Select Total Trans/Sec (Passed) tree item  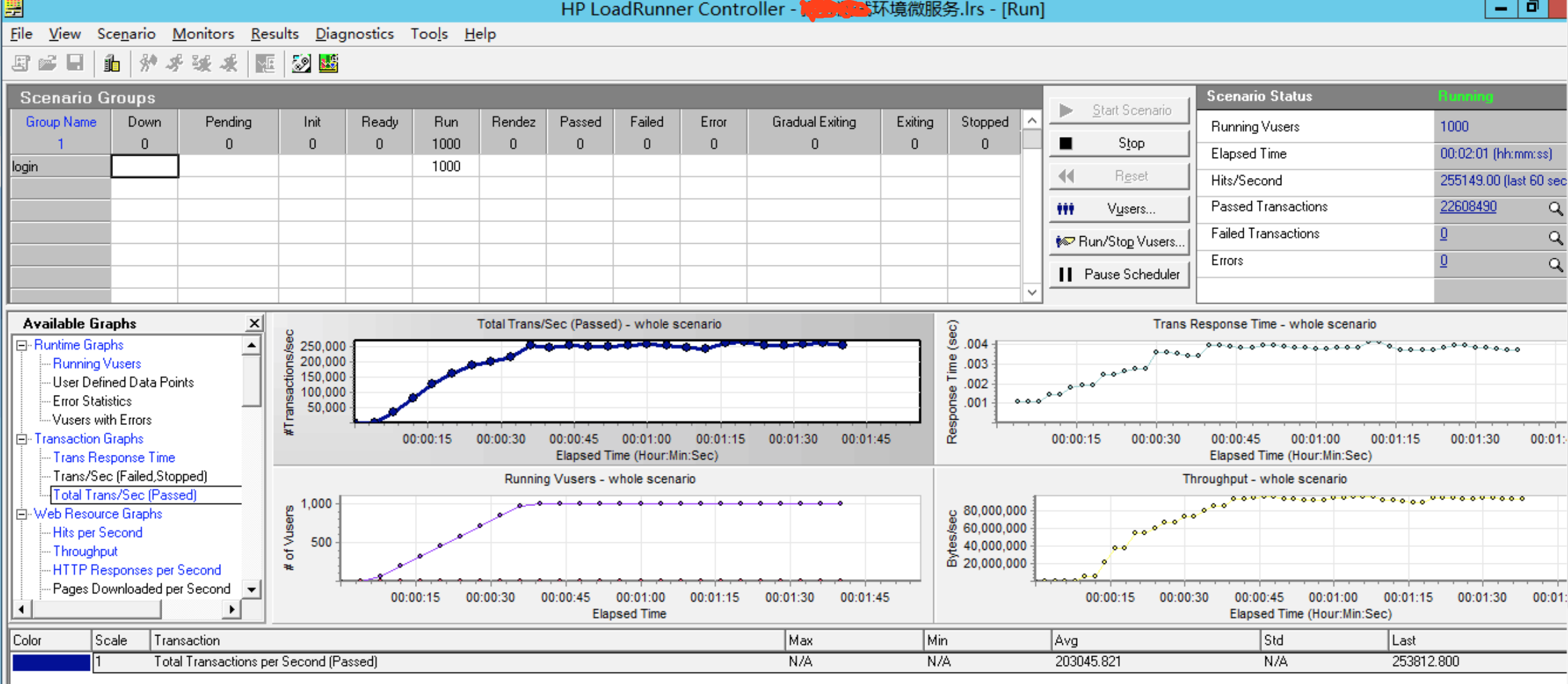pyautogui.click(x=124, y=495)
